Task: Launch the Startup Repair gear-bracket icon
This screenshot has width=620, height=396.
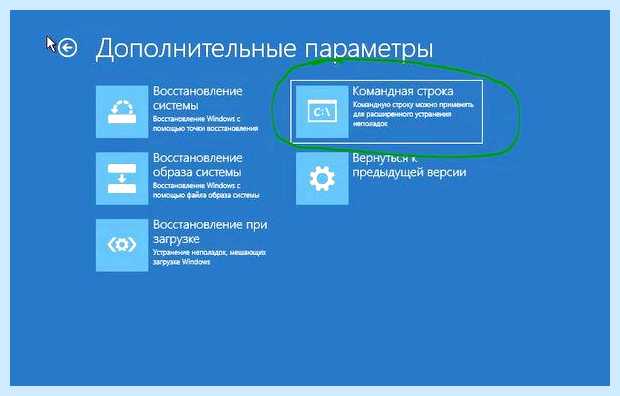Action: click(122, 245)
